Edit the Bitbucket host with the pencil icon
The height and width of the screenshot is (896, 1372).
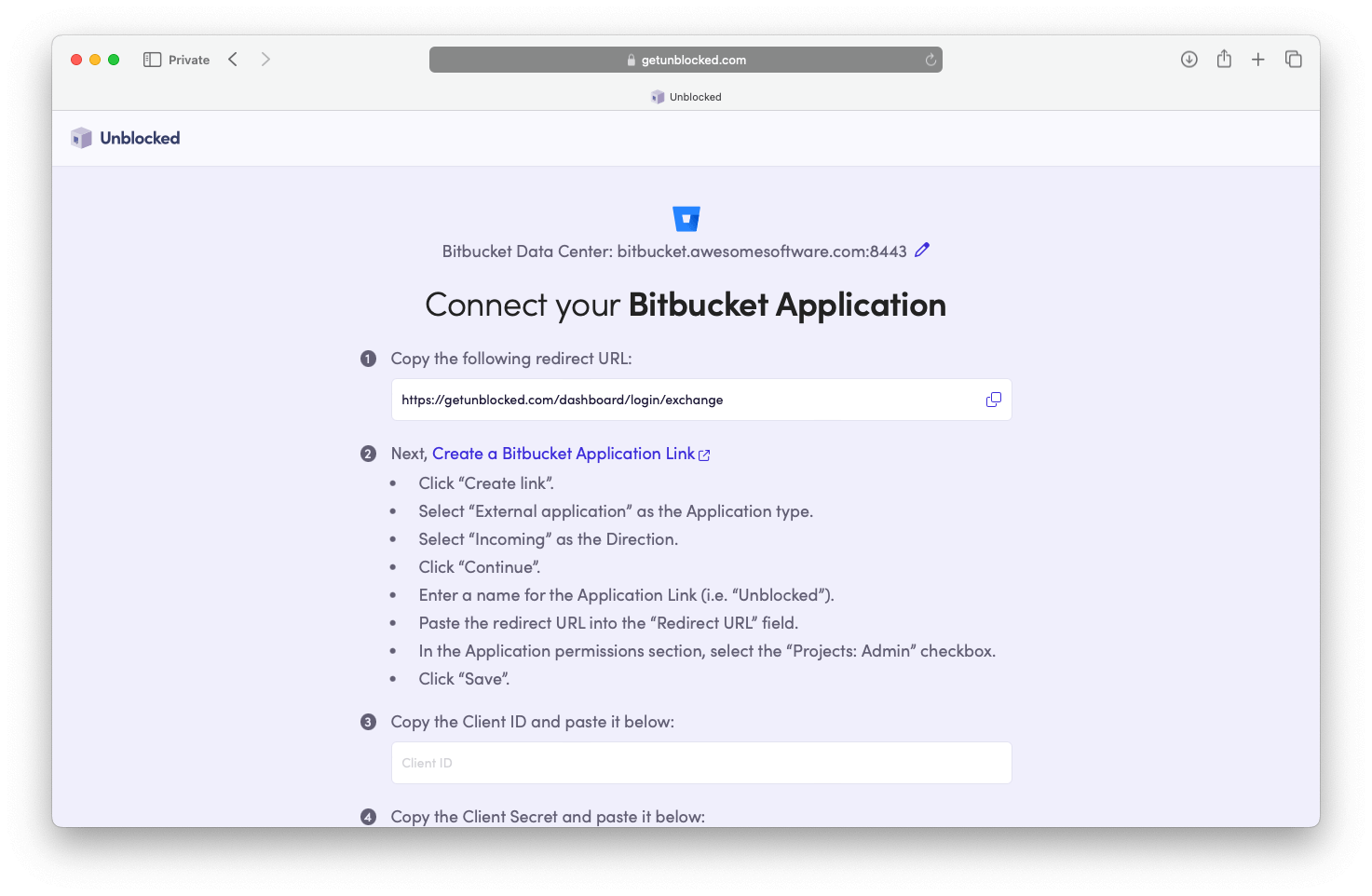click(x=922, y=250)
